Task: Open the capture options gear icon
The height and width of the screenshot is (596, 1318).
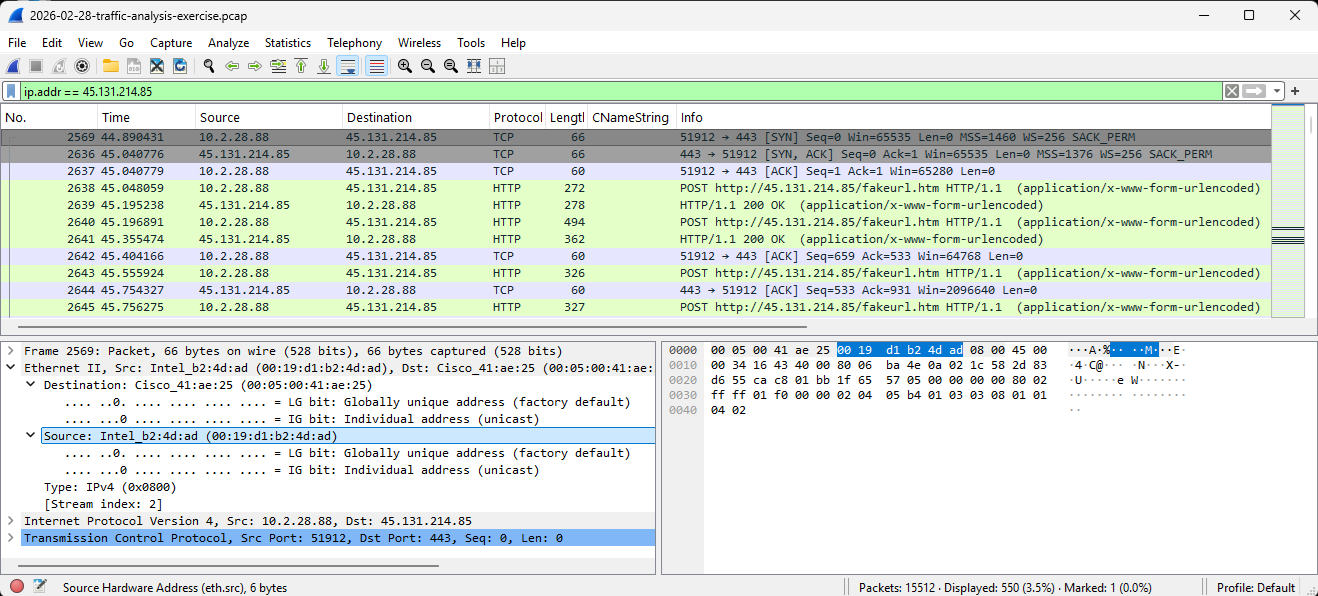Action: (82, 66)
